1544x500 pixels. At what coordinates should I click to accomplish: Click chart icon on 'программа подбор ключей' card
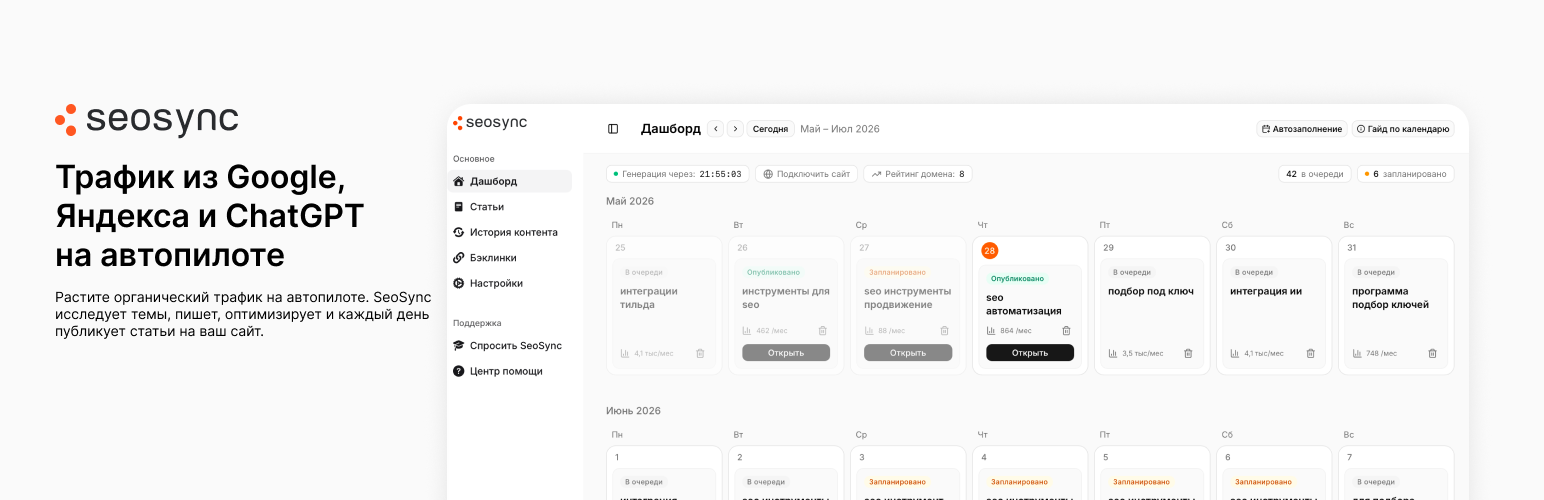click(x=1357, y=353)
